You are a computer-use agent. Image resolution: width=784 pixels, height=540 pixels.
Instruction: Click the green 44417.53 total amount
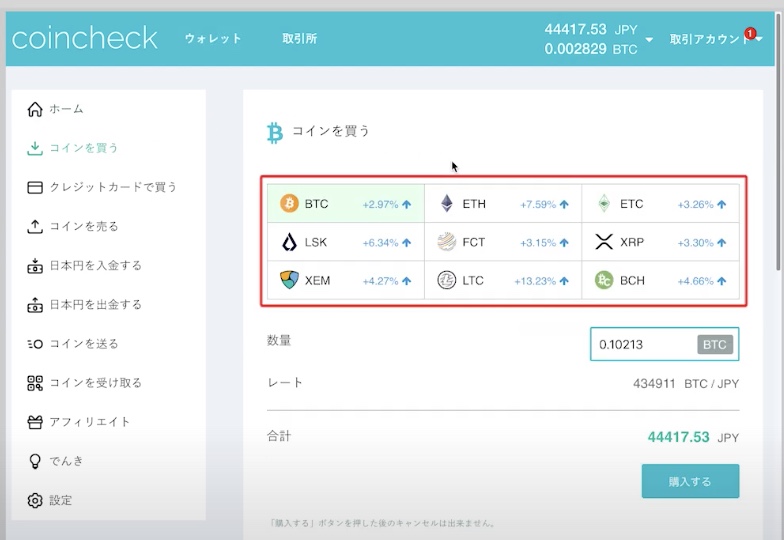coord(678,437)
